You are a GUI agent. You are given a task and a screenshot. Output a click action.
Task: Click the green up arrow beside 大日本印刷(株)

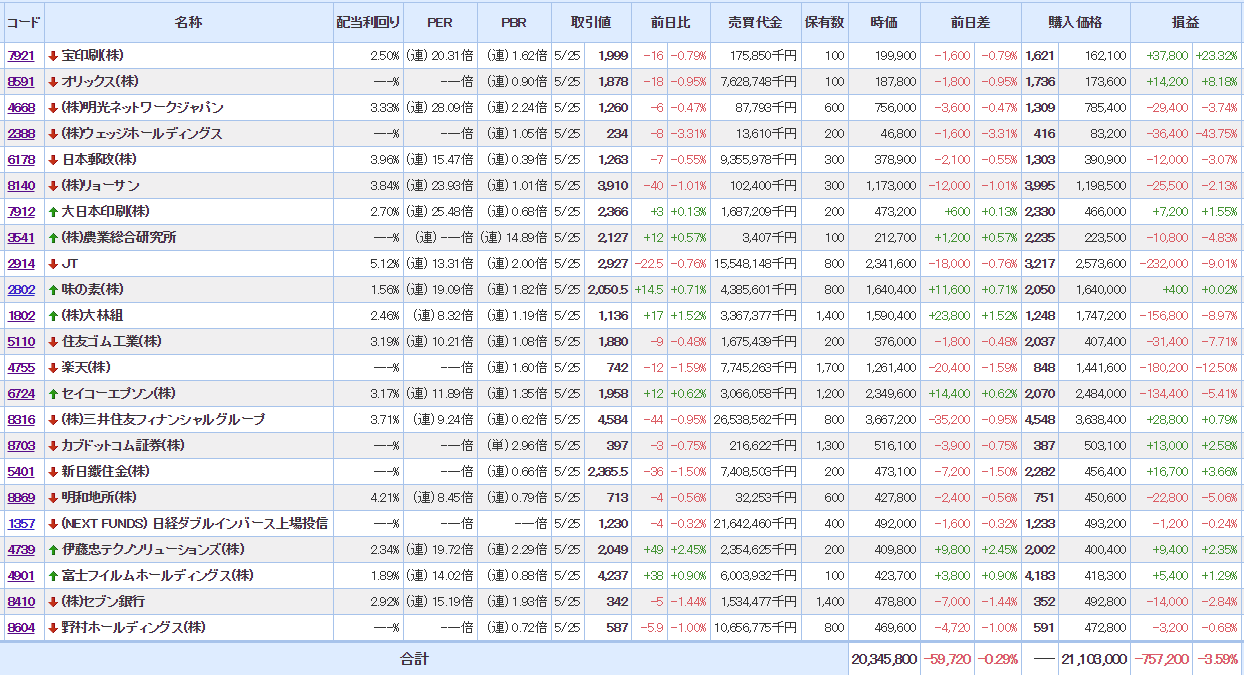[x=53, y=212]
